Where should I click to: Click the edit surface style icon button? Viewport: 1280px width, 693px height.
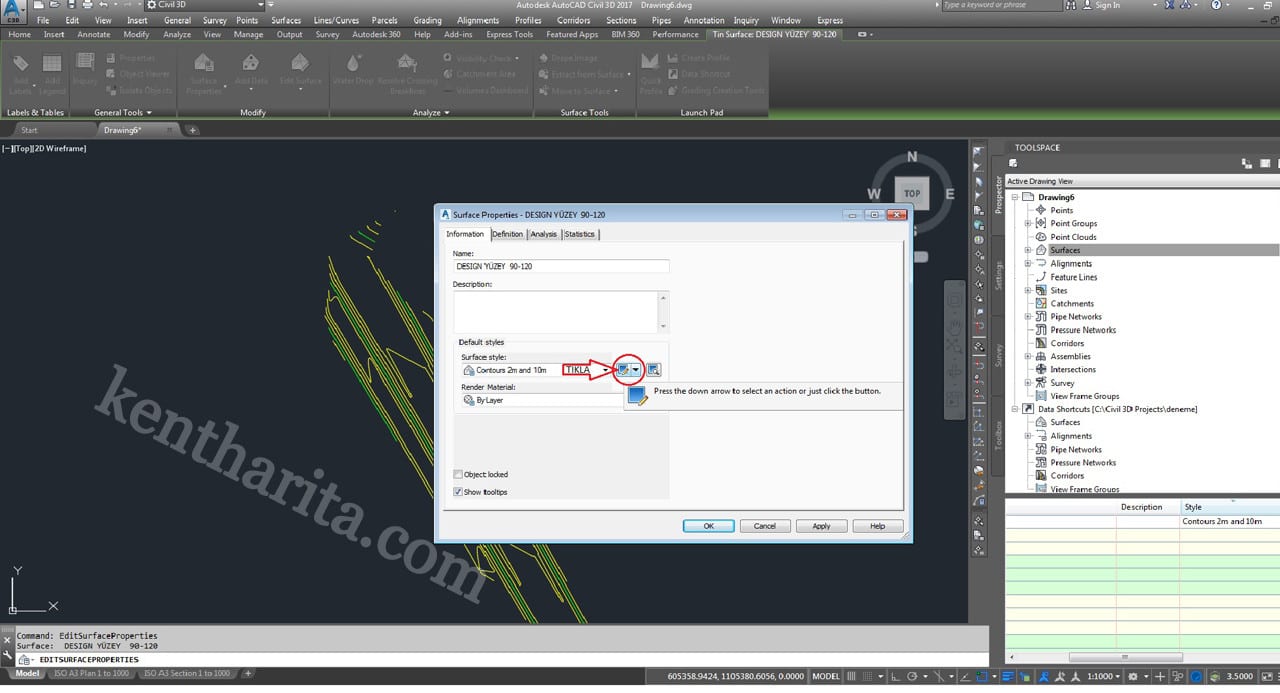click(624, 370)
